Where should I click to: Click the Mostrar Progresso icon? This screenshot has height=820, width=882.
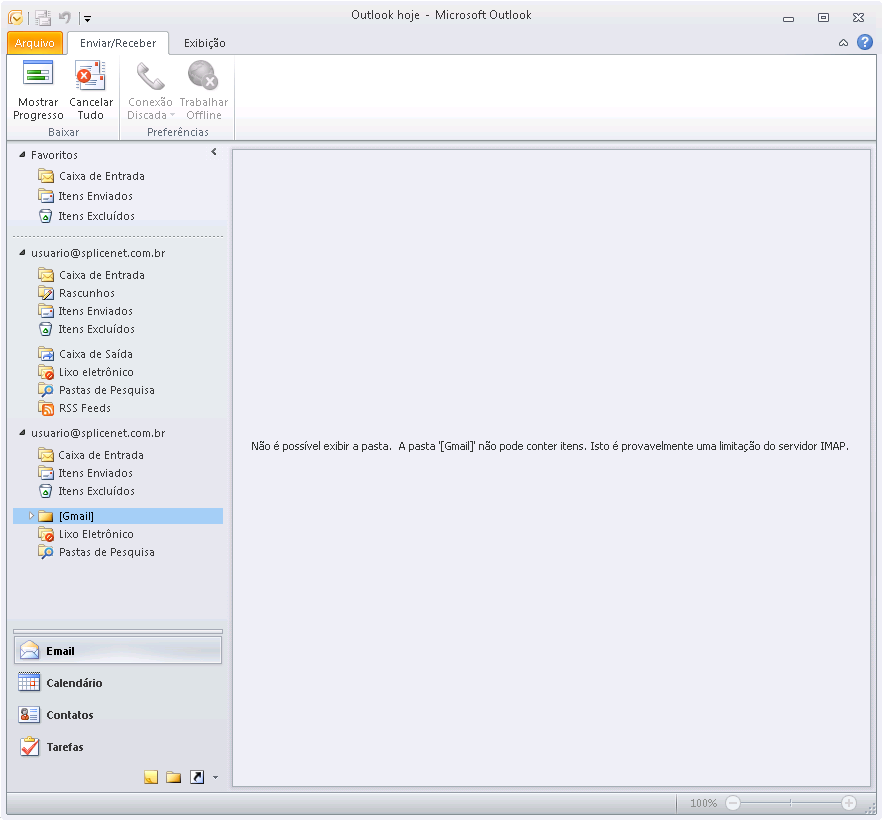click(38, 74)
